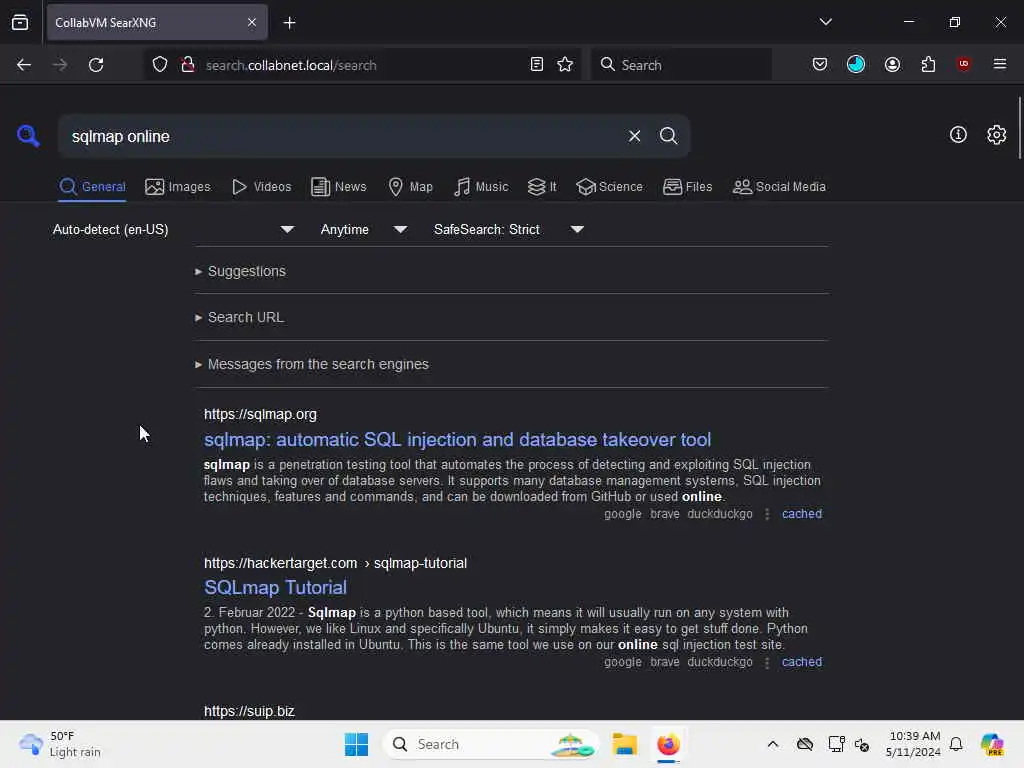This screenshot has width=1024, height=768.
Task: Open the clock showing 10:39 AM
Action: [913, 744]
